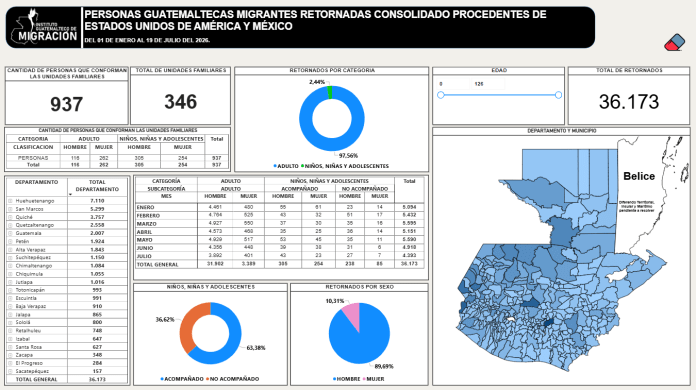Image resolution: width=696 pixels, height=390 pixels.
Task: Expand the San Marcos department row
Action: point(10,209)
